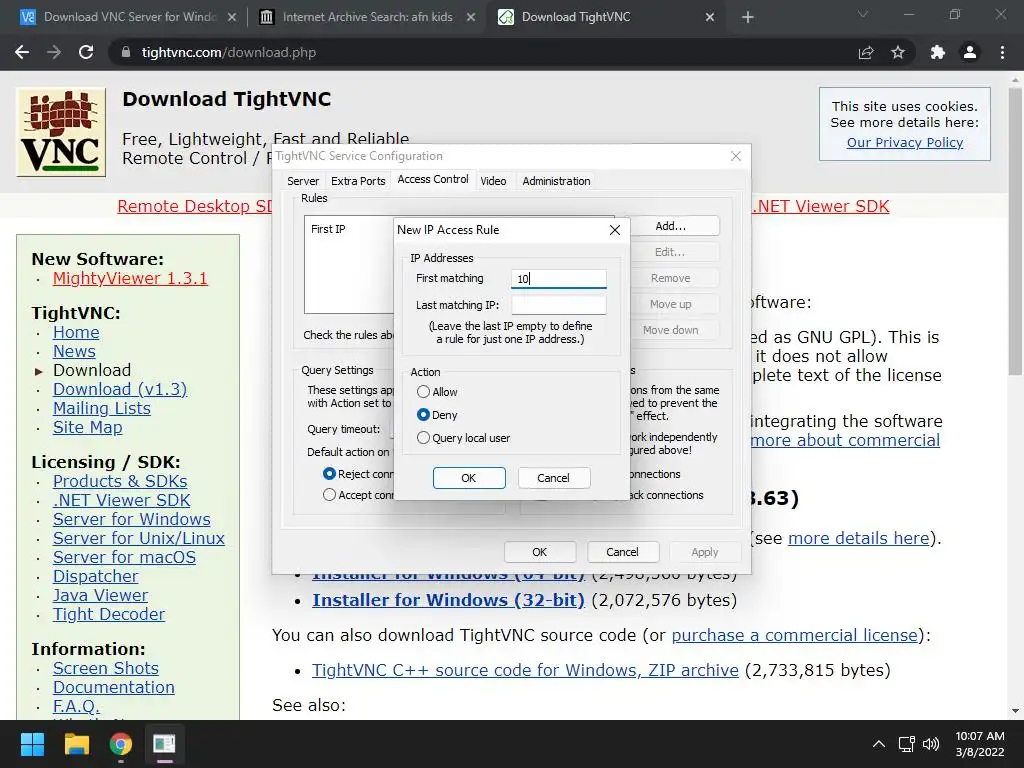Open Installer for Windows (32-bit) link
The height and width of the screenshot is (768, 1024).
(x=448, y=600)
